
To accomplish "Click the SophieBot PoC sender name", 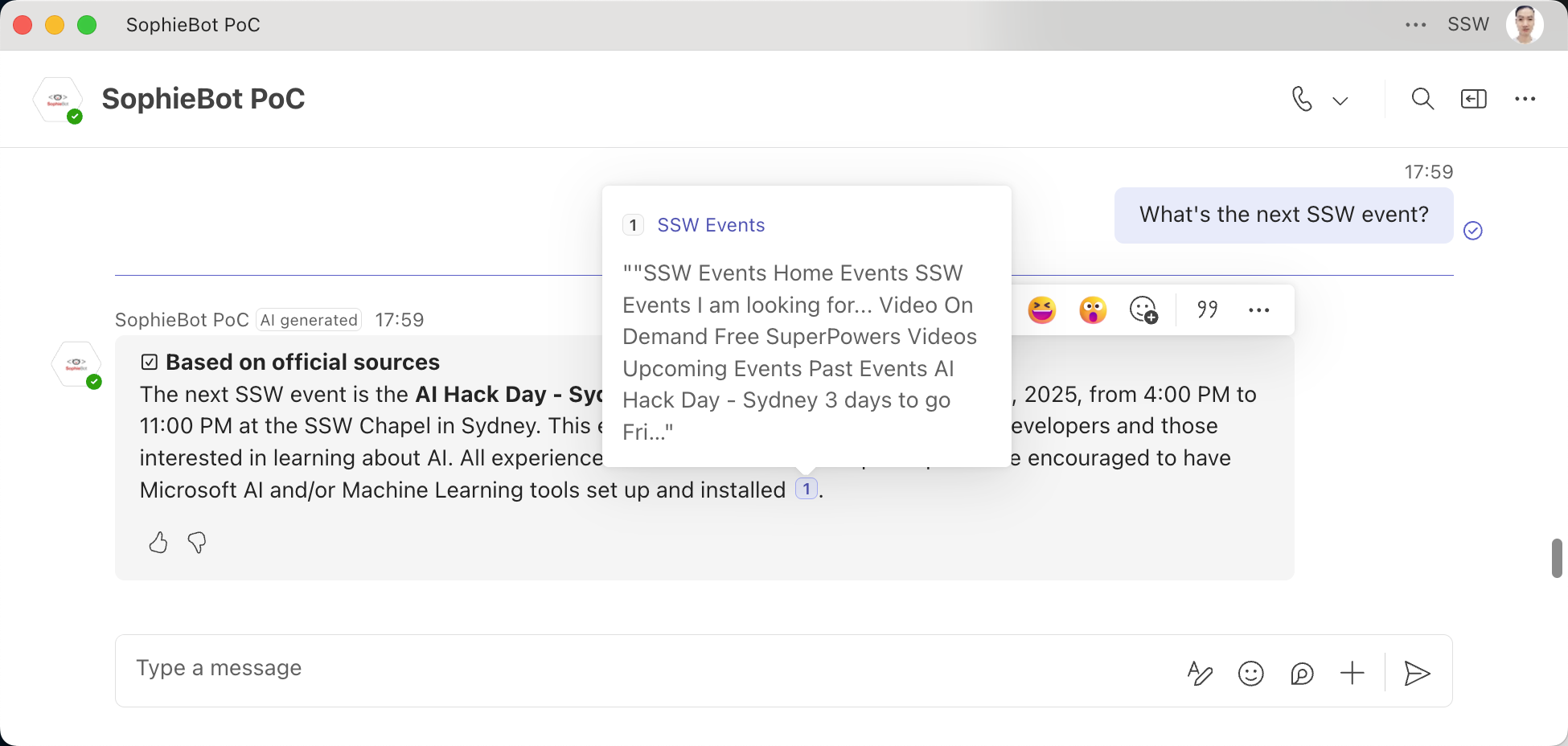I will (x=182, y=320).
